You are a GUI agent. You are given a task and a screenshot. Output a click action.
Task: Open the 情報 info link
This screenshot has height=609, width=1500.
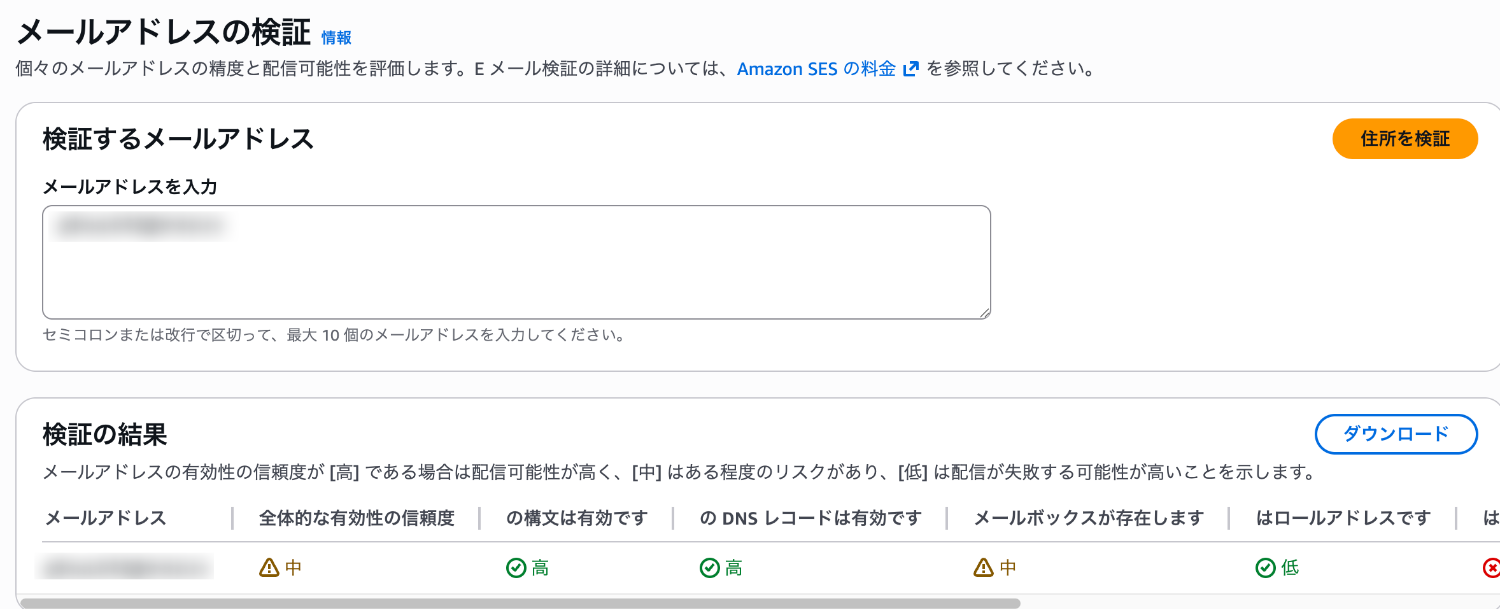pyautogui.click(x=336, y=38)
